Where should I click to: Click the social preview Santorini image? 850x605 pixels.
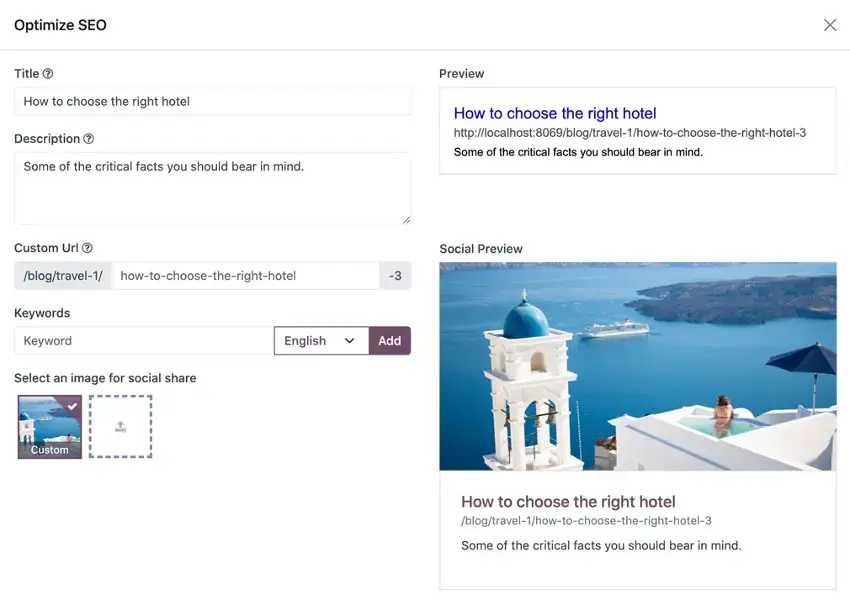[638, 365]
